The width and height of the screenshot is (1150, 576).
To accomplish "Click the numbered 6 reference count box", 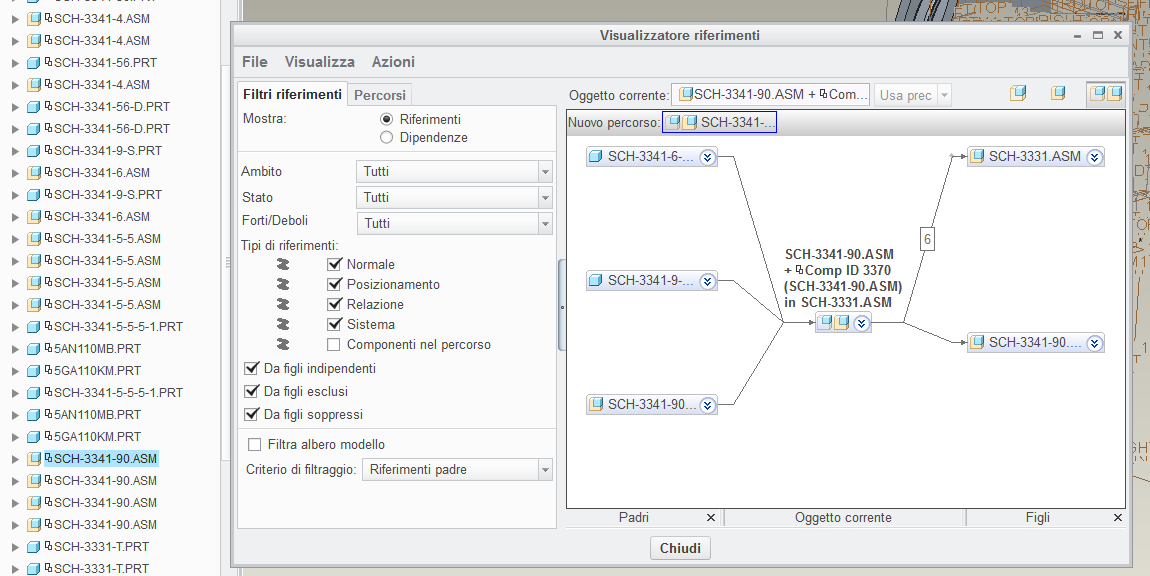I will point(927,239).
